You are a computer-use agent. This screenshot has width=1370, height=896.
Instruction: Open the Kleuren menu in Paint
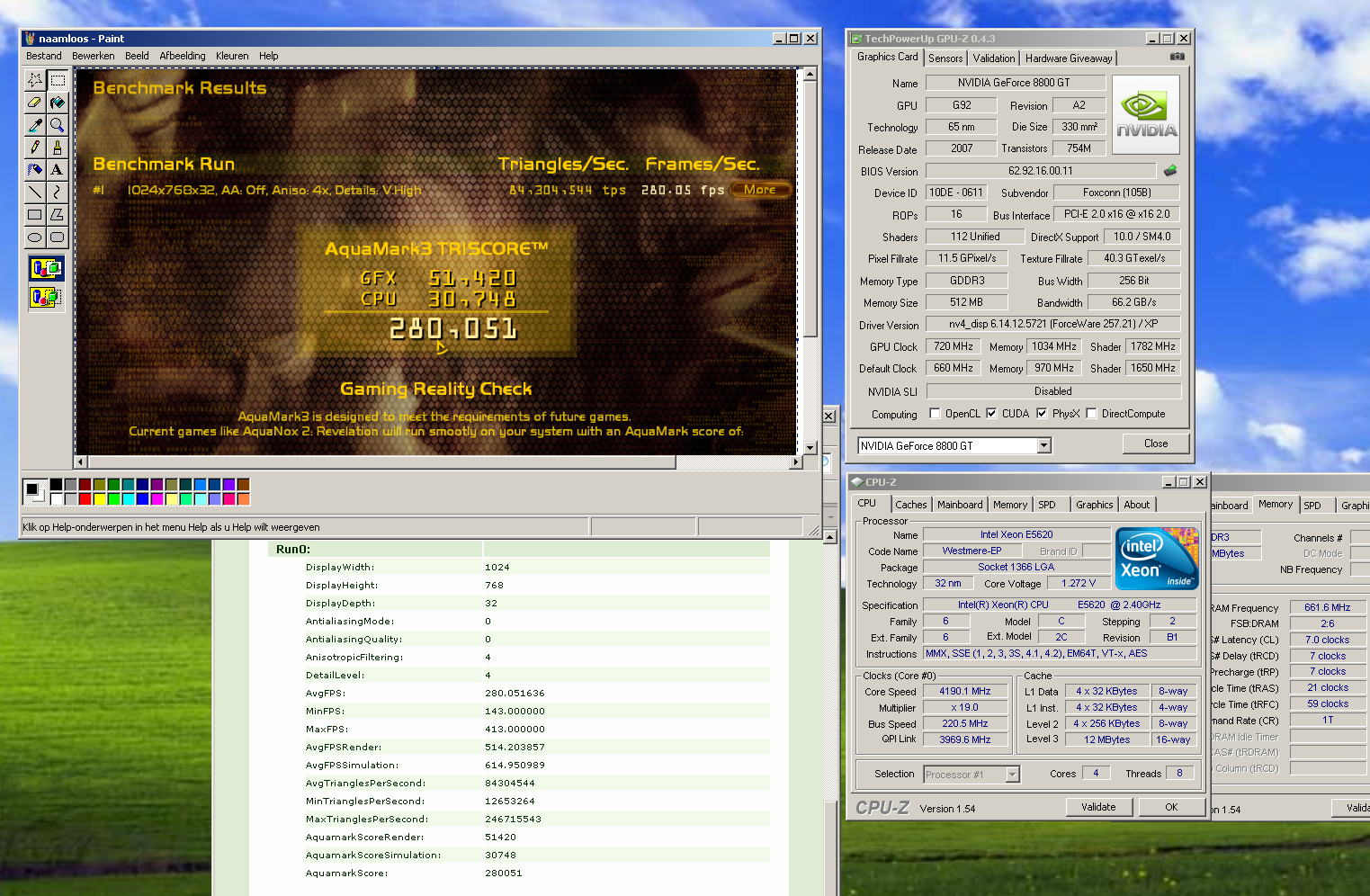tap(232, 56)
